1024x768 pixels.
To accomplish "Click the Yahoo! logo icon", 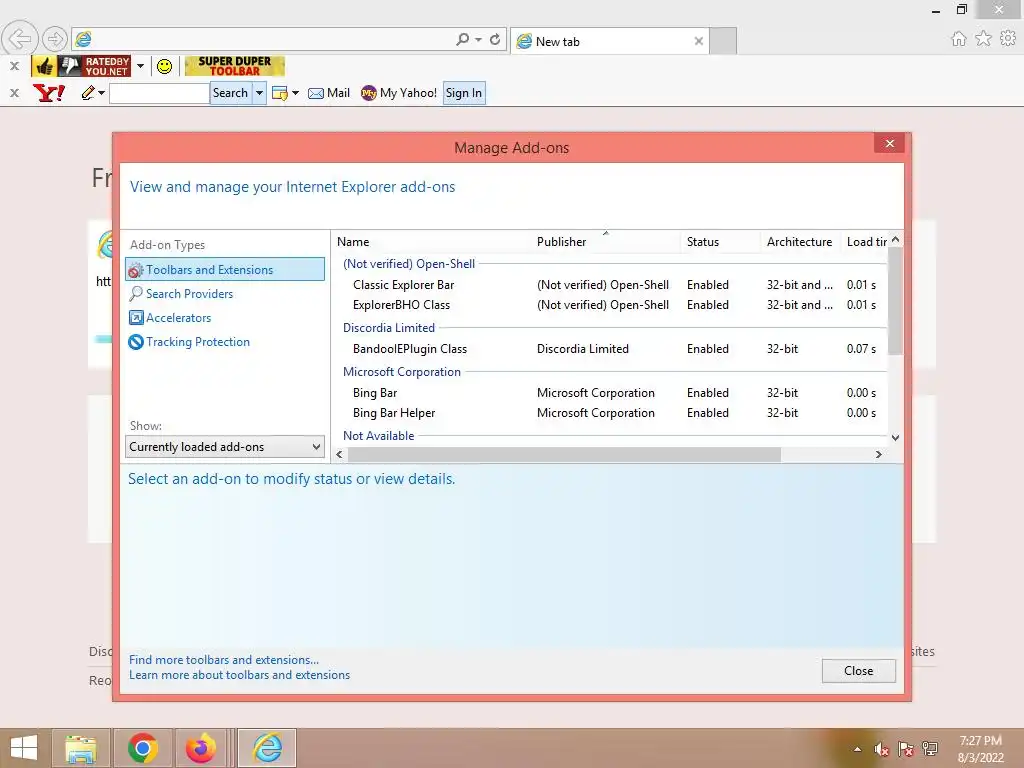I will pos(49,93).
